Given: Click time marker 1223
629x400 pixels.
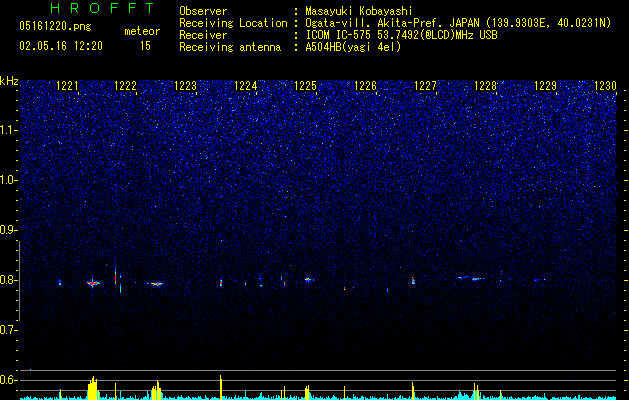Looking at the screenshot, I should click(x=186, y=86).
